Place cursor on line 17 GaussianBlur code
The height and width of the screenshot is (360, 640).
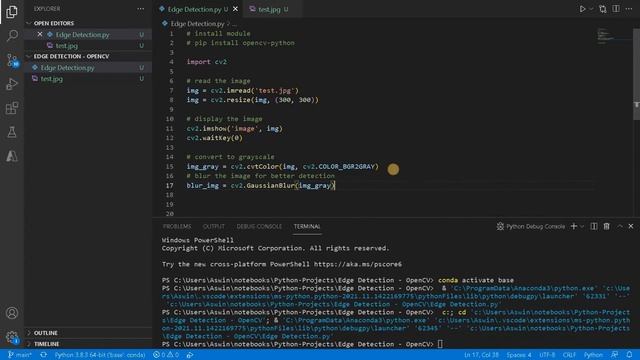(261, 186)
